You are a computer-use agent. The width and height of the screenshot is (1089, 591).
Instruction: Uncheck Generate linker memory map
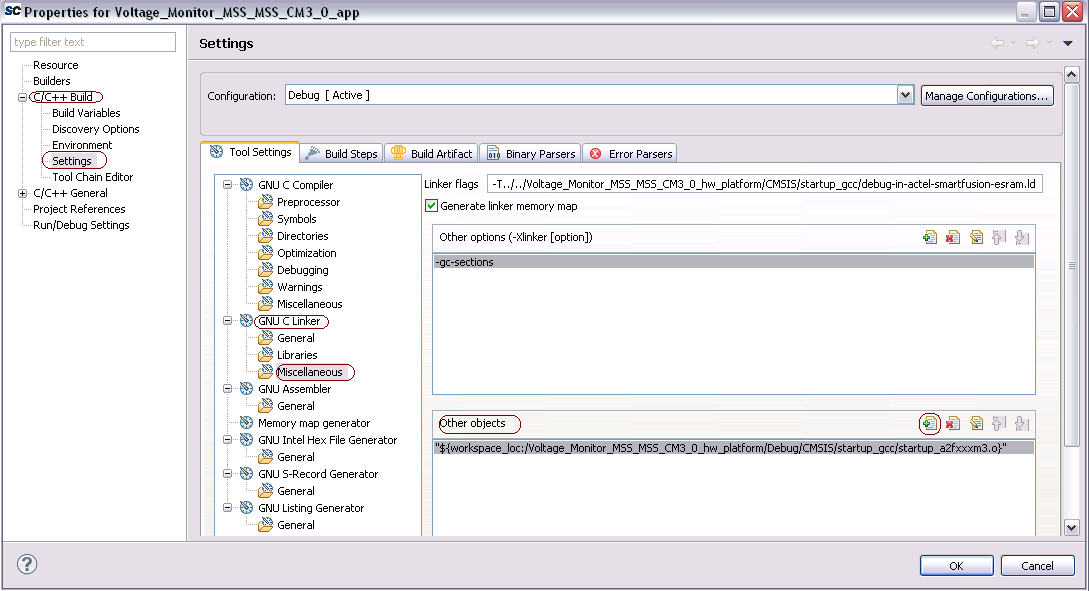coord(431,205)
